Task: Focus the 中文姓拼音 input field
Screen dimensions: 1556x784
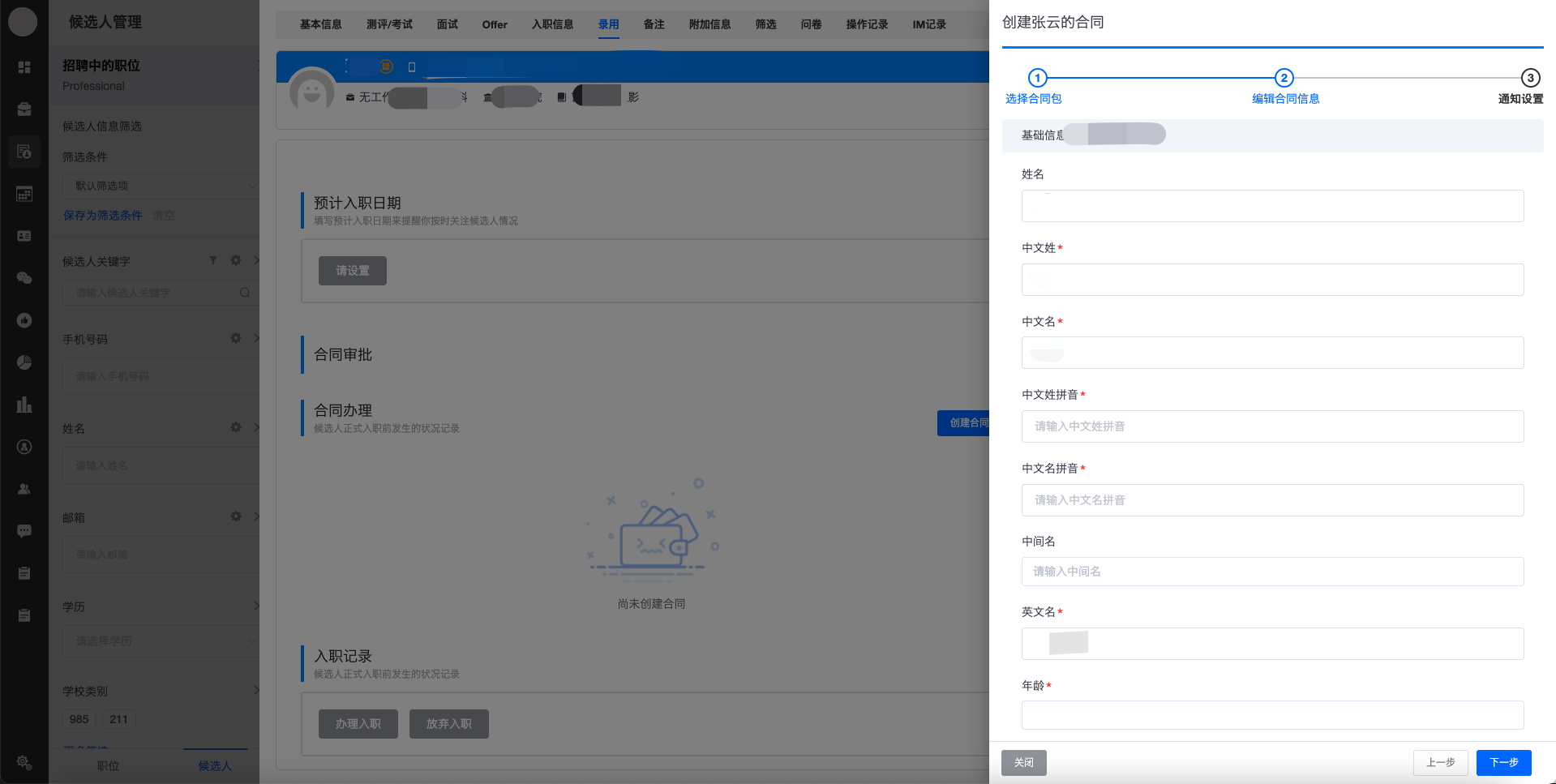Action: [x=1273, y=426]
